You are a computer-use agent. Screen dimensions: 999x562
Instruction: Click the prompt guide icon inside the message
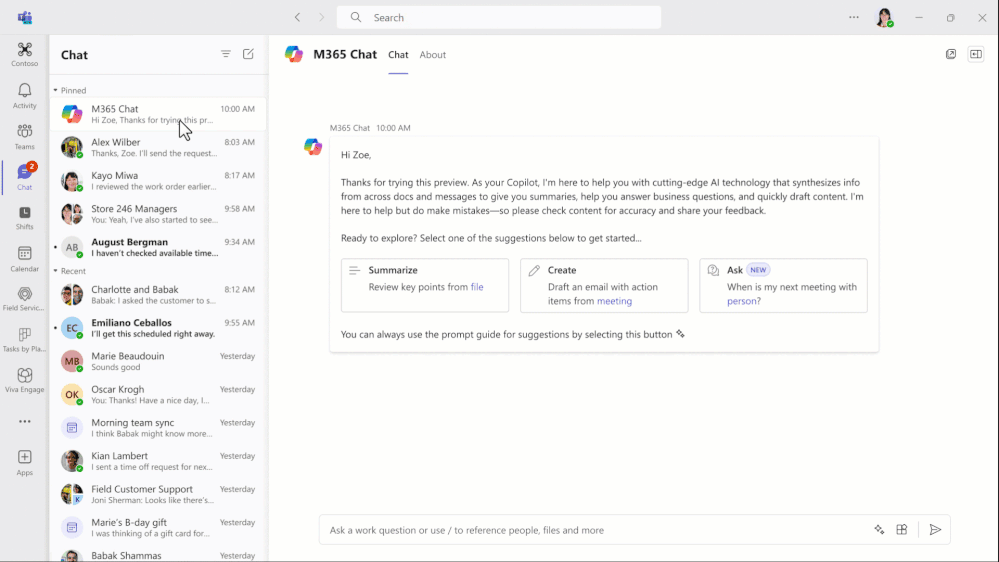coord(680,334)
